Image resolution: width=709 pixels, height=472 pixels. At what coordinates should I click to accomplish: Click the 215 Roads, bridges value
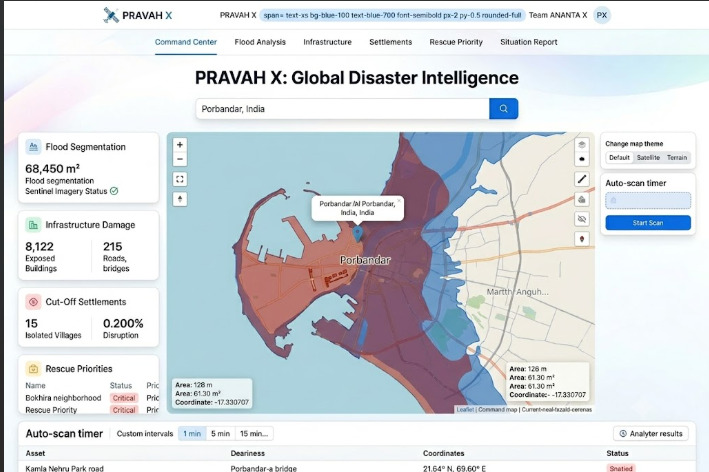[113, 246]
